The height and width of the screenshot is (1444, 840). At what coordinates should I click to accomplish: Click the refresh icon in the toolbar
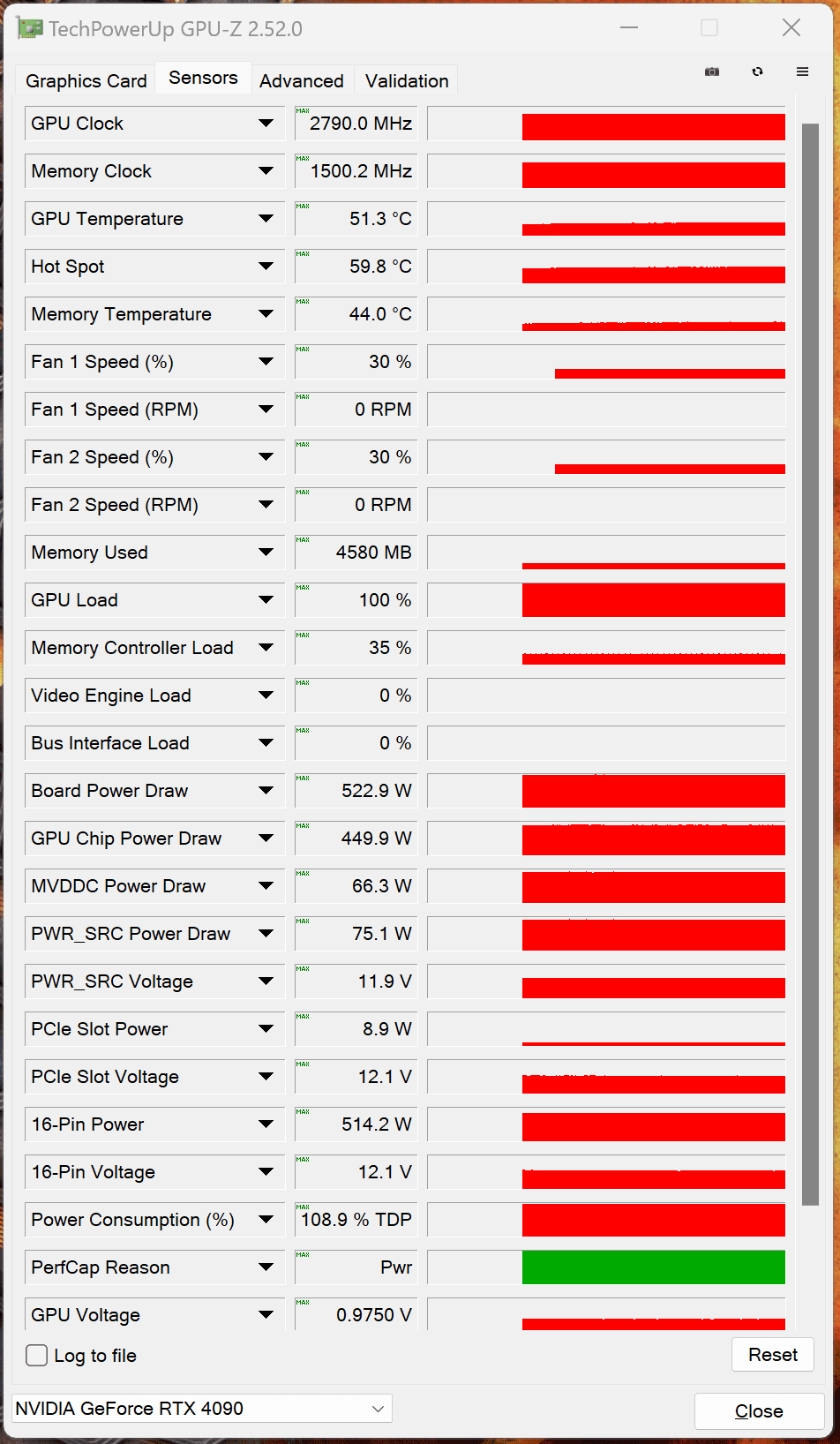click(x=757, y=71)
